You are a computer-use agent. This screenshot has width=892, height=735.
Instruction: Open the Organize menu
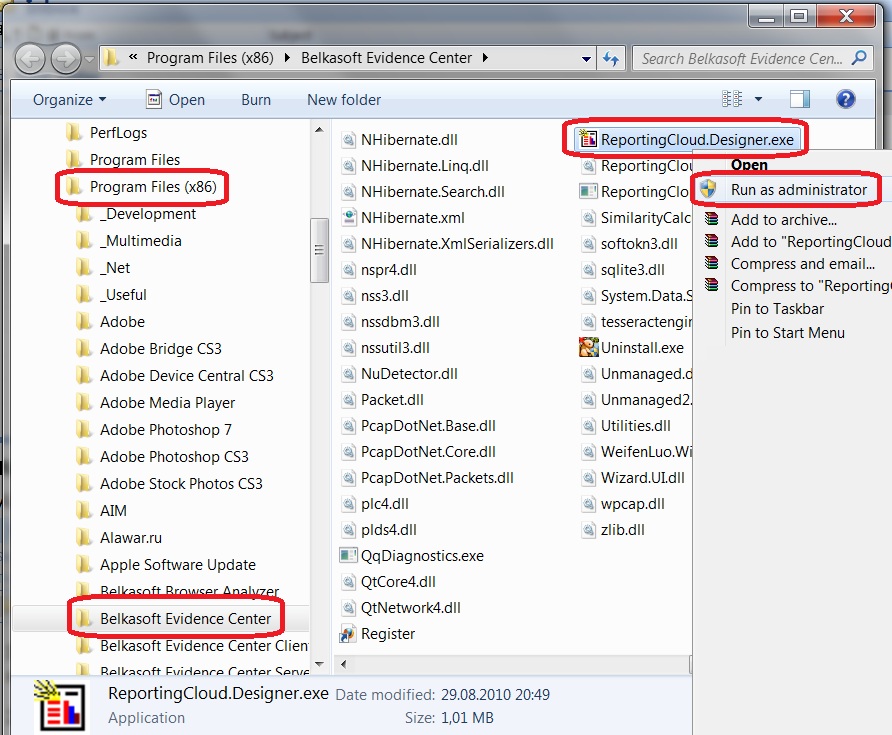click(x=69, y=100)
